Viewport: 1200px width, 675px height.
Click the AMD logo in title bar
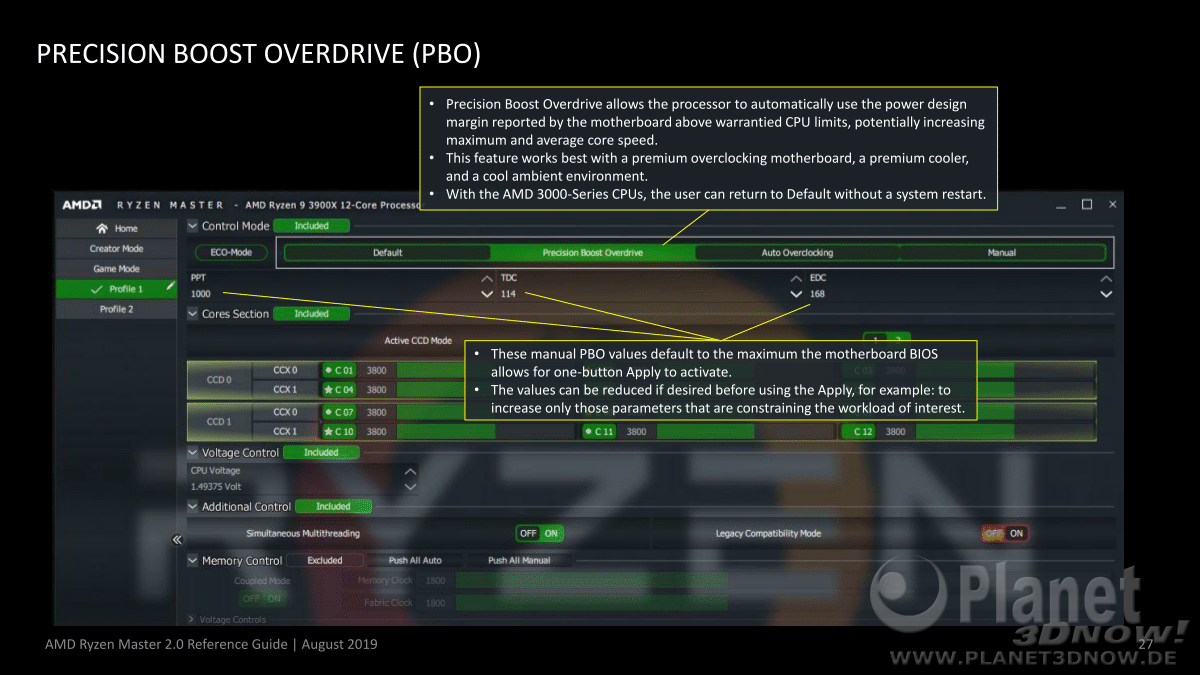pos(82,204)
